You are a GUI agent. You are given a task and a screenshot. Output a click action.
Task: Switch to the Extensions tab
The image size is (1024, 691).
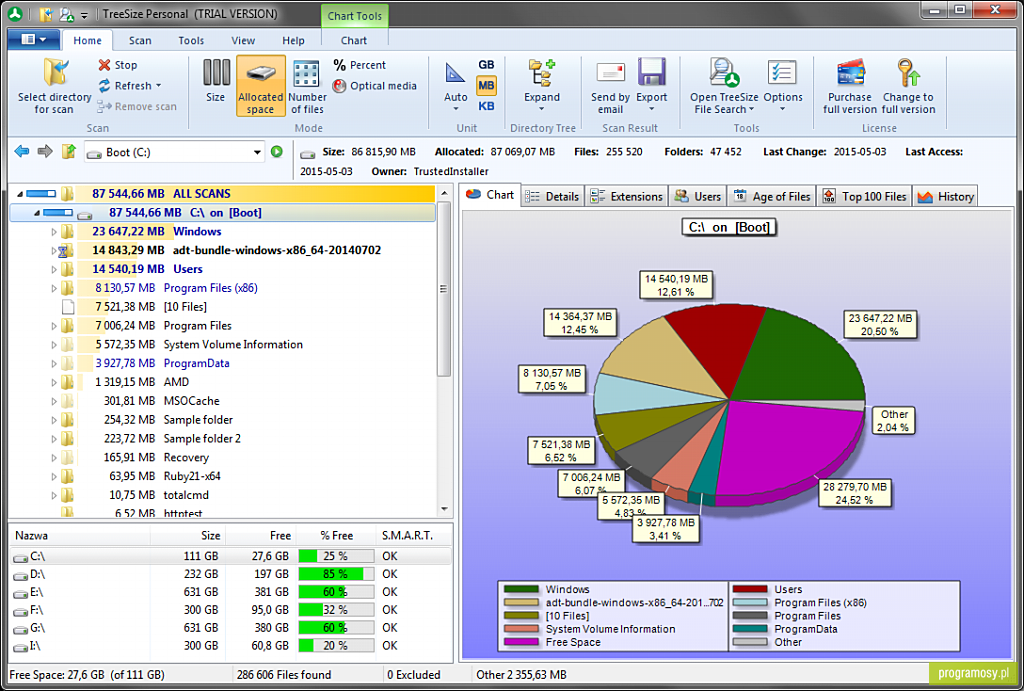(627, 197)
